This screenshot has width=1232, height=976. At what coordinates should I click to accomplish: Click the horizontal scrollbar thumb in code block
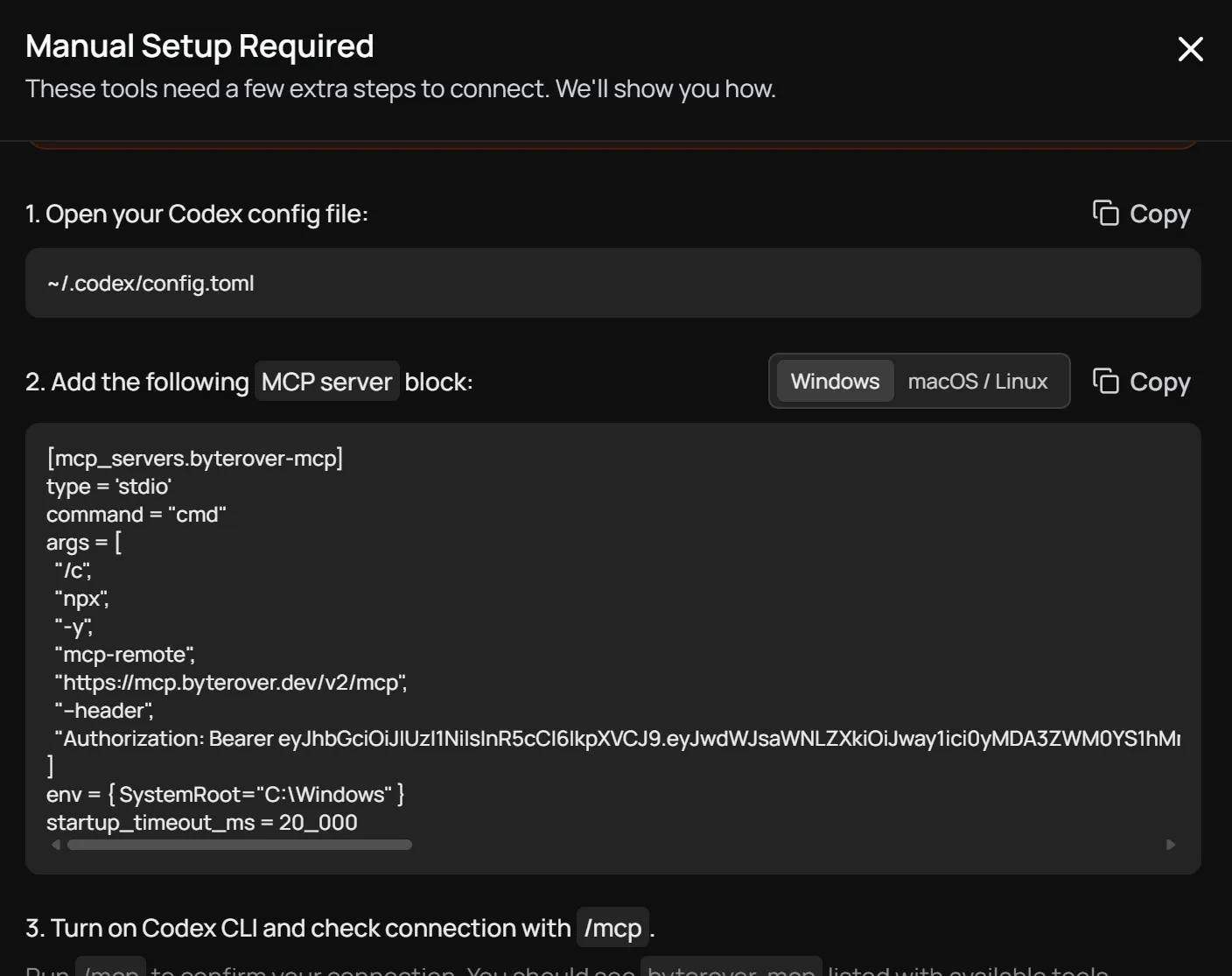point(239,845)
